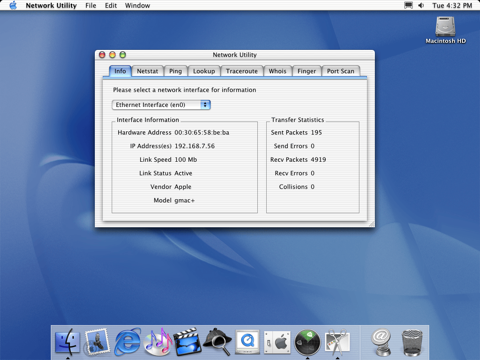Open the Edit menu
The height and width of the screenshot is (360, 480).
(x=111, y=5)
